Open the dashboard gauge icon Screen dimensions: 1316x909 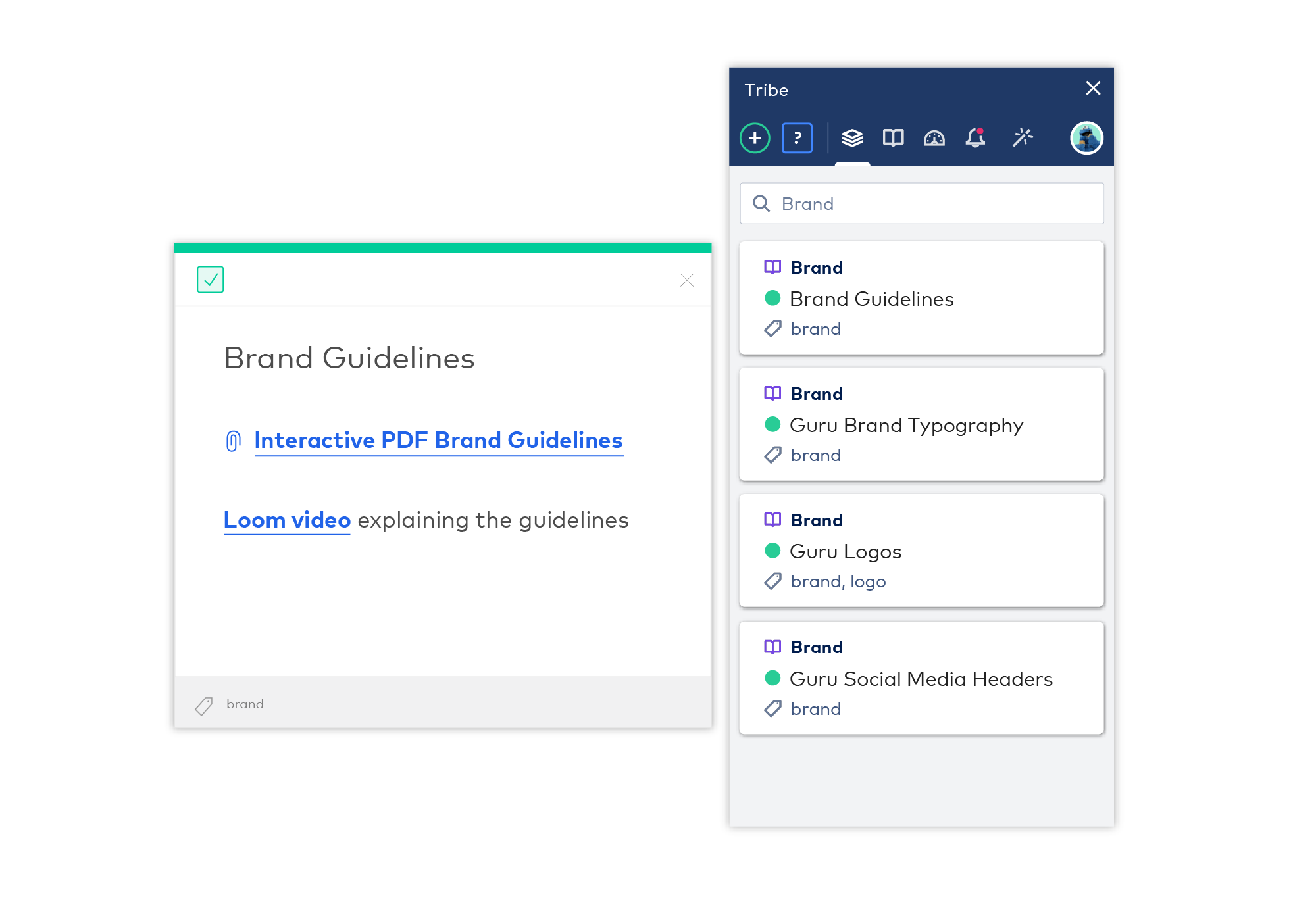pyautogui.click(x=934, y=138)
